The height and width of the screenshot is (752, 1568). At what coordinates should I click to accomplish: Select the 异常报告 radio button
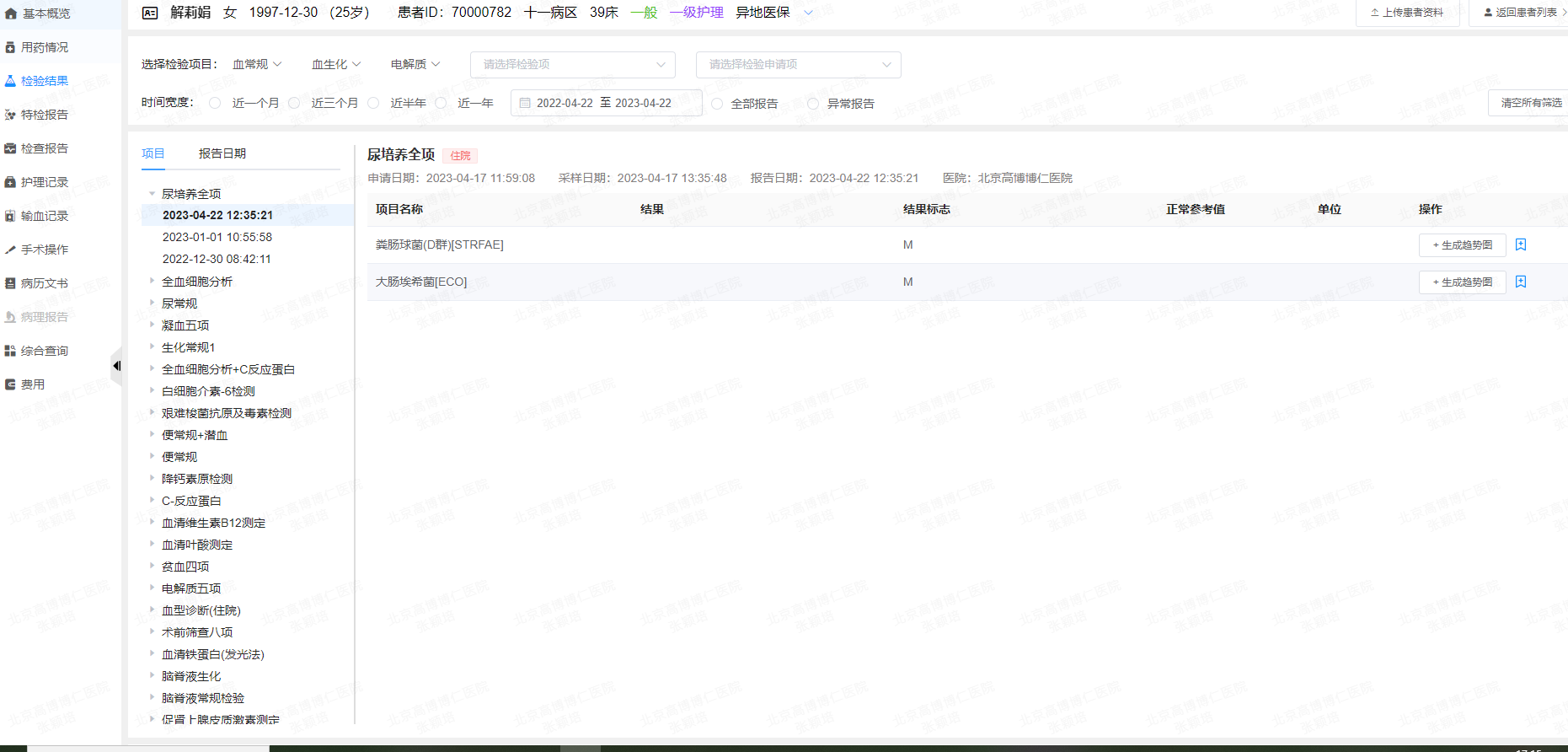click(x=813, y=104)
